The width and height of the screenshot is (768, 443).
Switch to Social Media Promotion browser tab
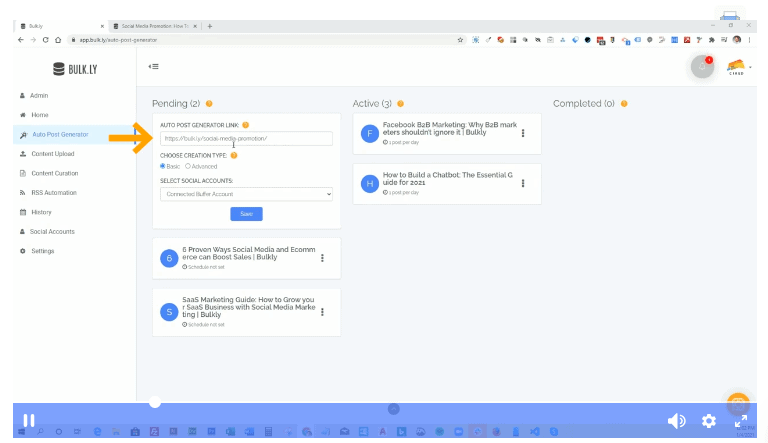[x=155, y=26]
